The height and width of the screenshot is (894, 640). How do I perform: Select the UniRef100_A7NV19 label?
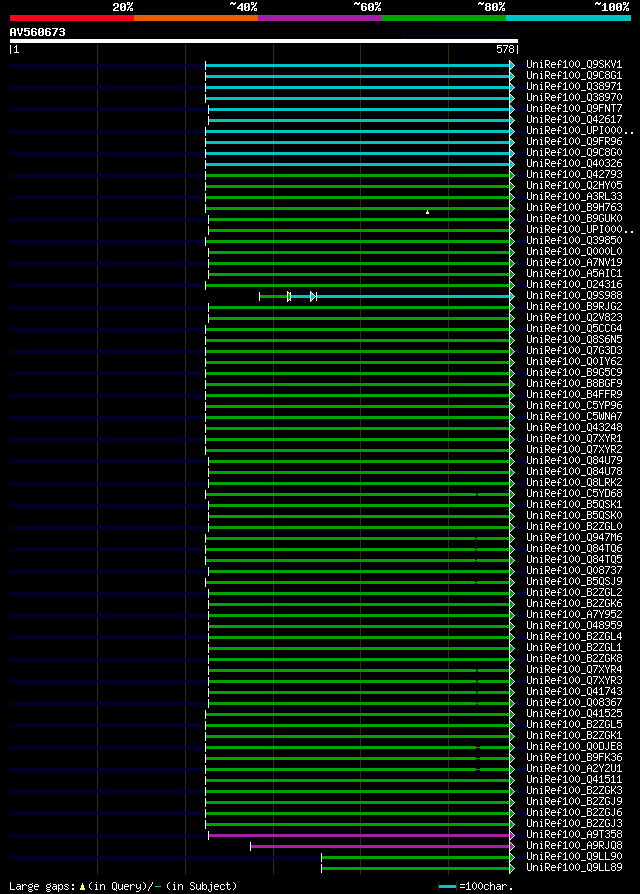point(574,263)
